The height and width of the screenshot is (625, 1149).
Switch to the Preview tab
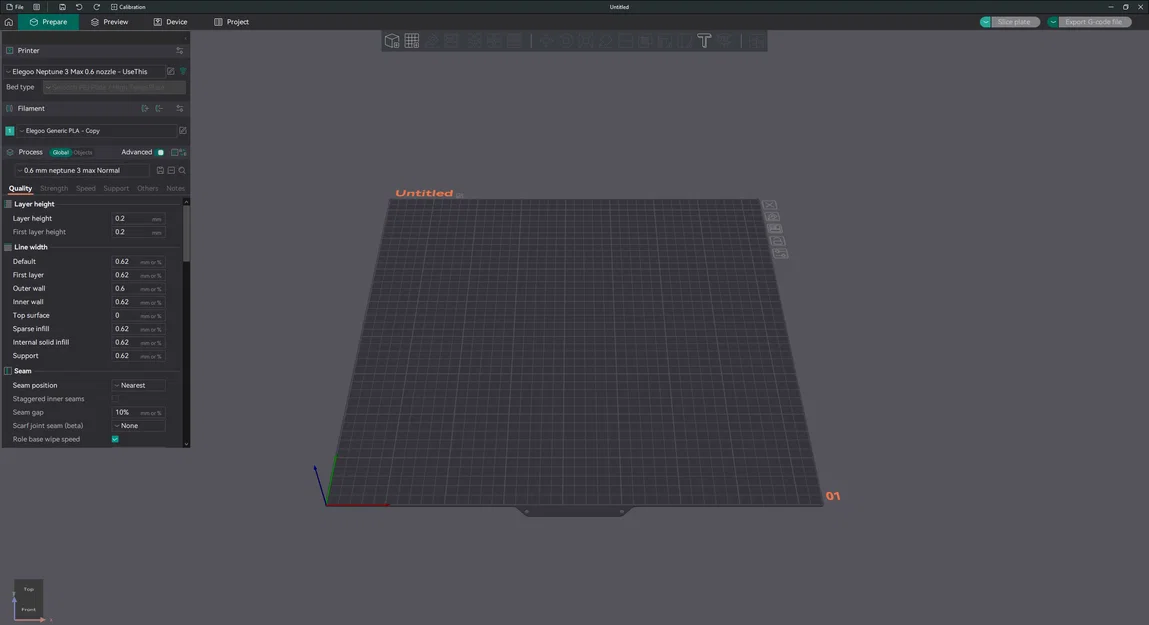(x=113, y=21)
